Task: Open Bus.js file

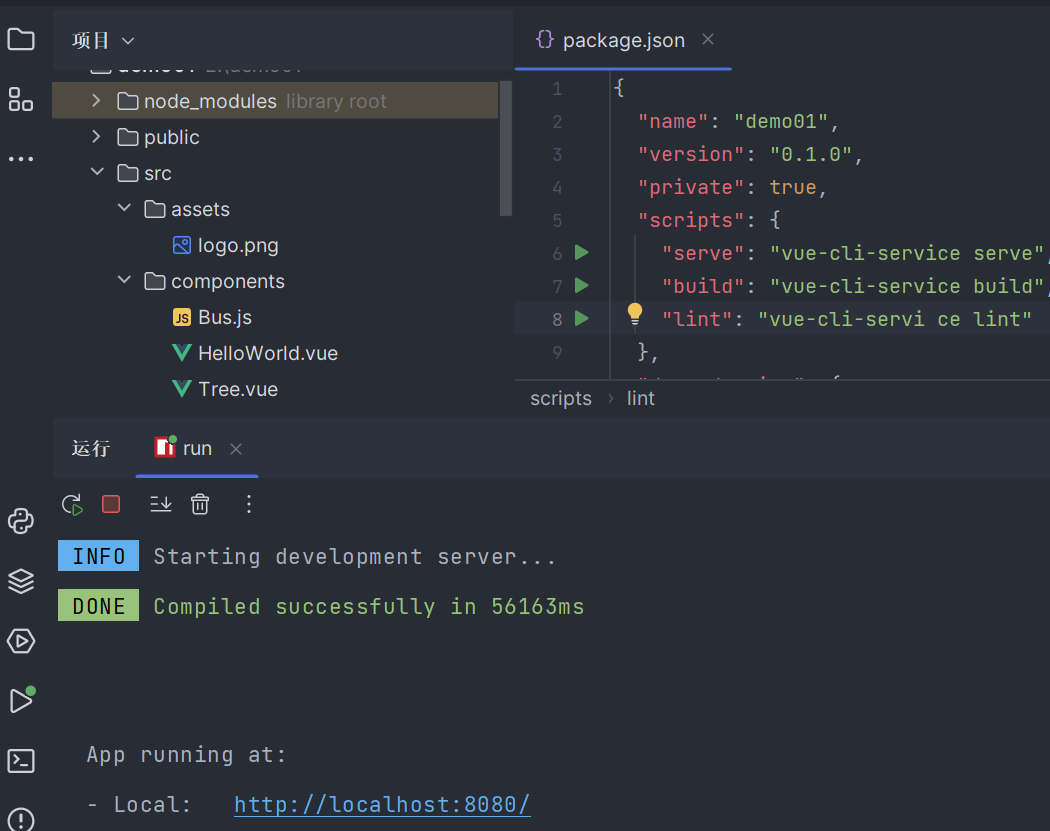Action: [225, 317]
